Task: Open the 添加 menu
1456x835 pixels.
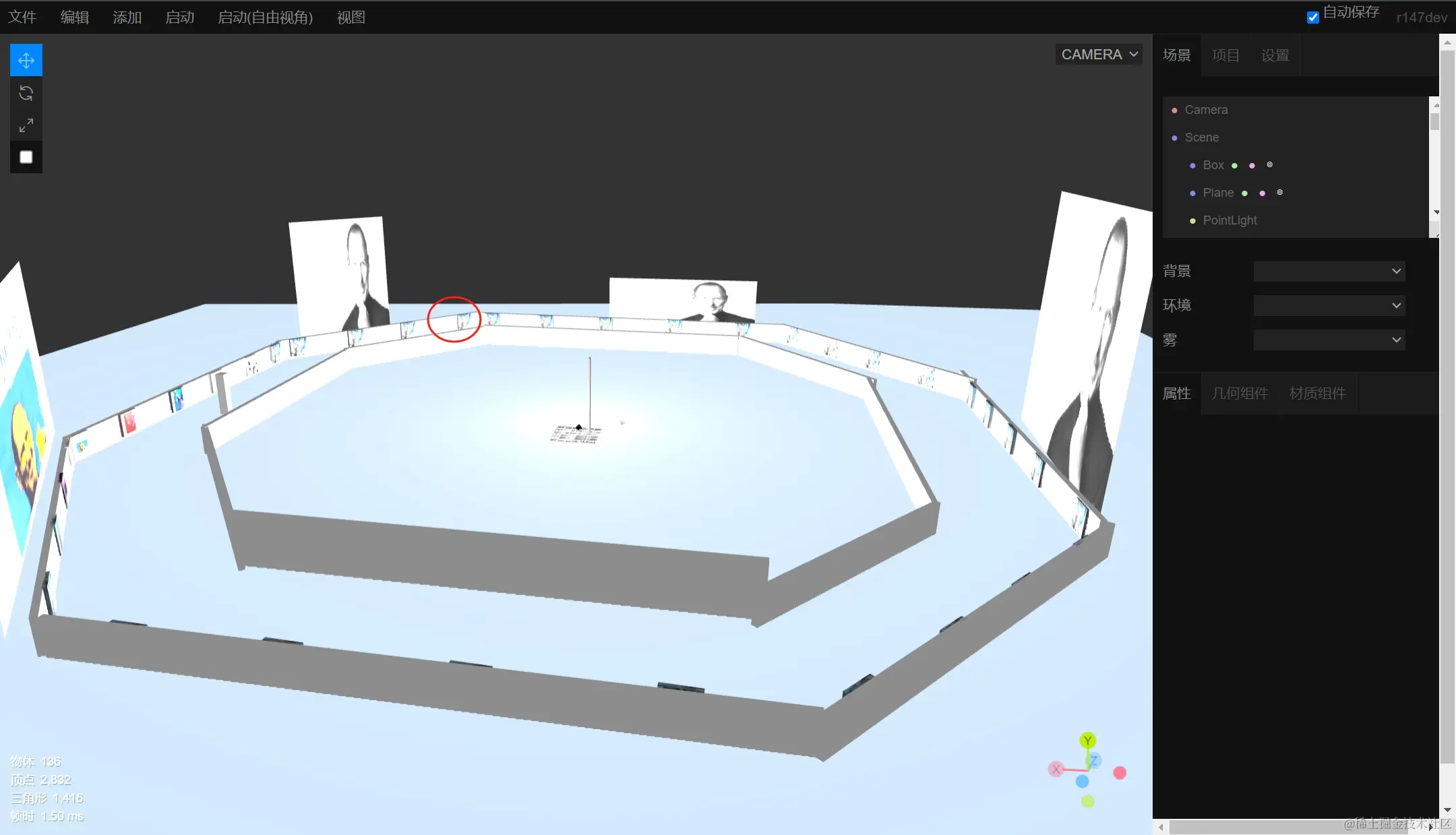Action: (127, 18)
